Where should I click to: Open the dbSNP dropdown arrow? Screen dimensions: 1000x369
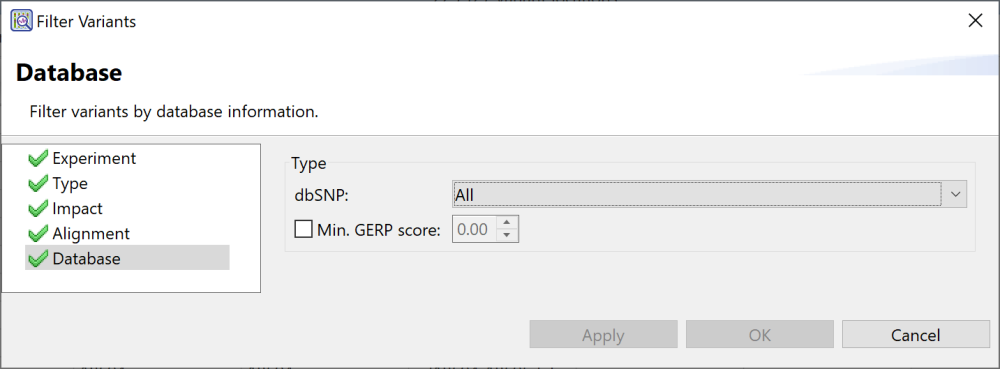(955, 195)
